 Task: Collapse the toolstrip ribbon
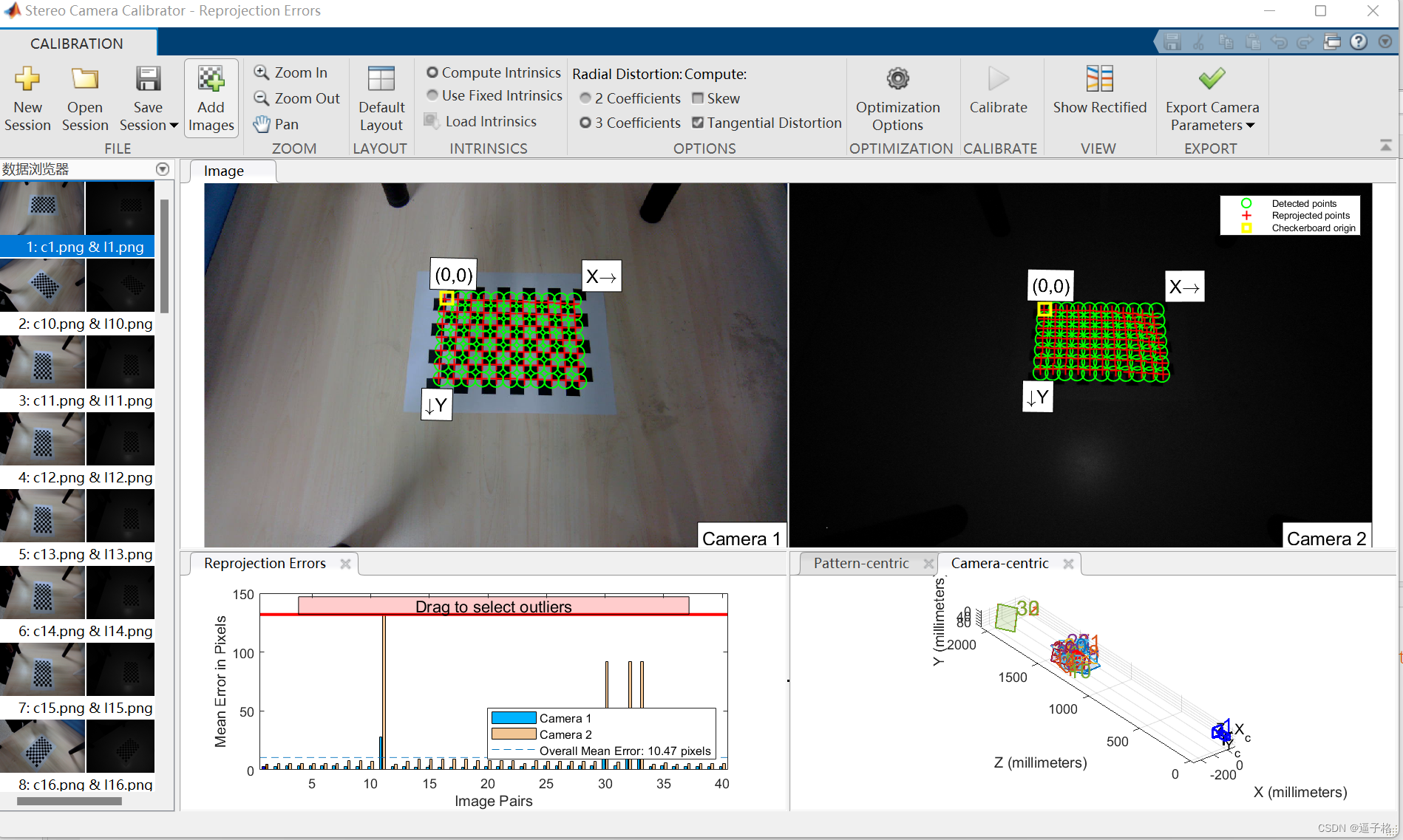1386,146
